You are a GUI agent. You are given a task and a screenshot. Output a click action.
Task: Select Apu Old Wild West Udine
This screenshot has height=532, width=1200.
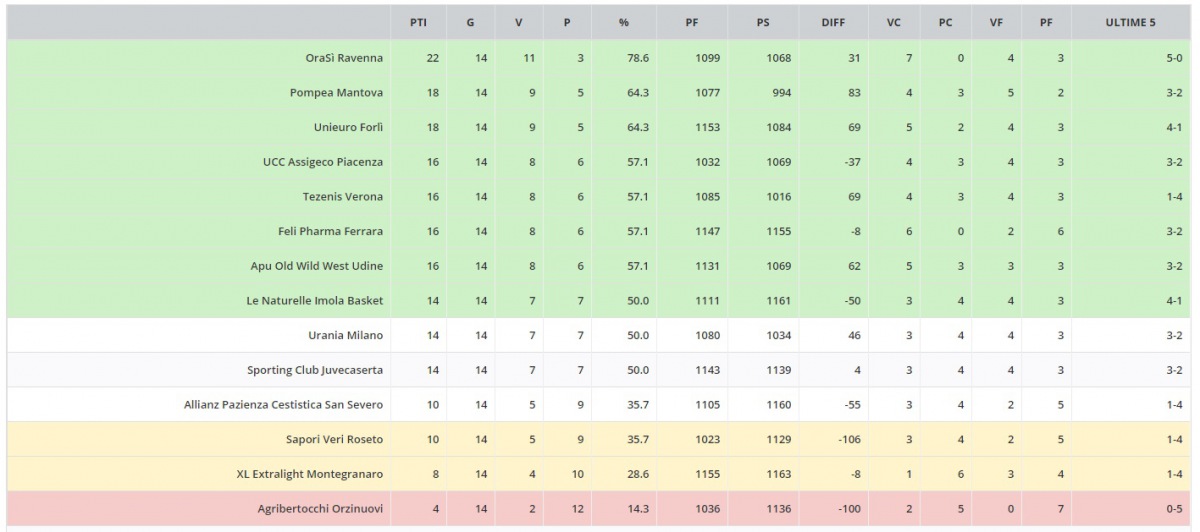316,266
